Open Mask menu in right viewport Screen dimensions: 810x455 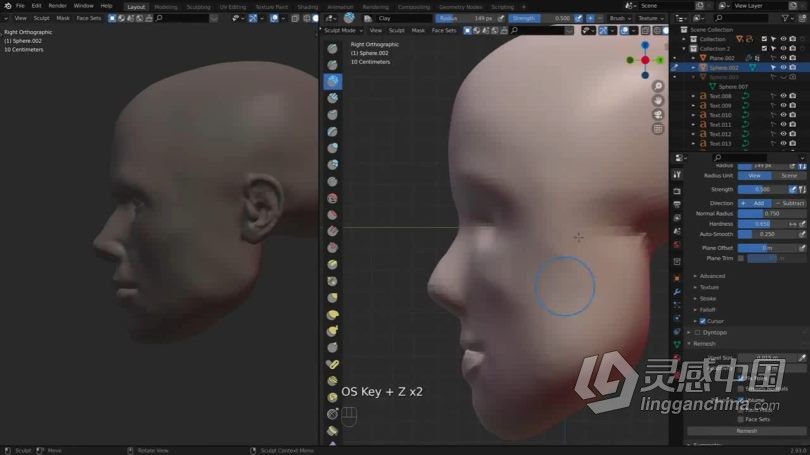tap(418, 30)
